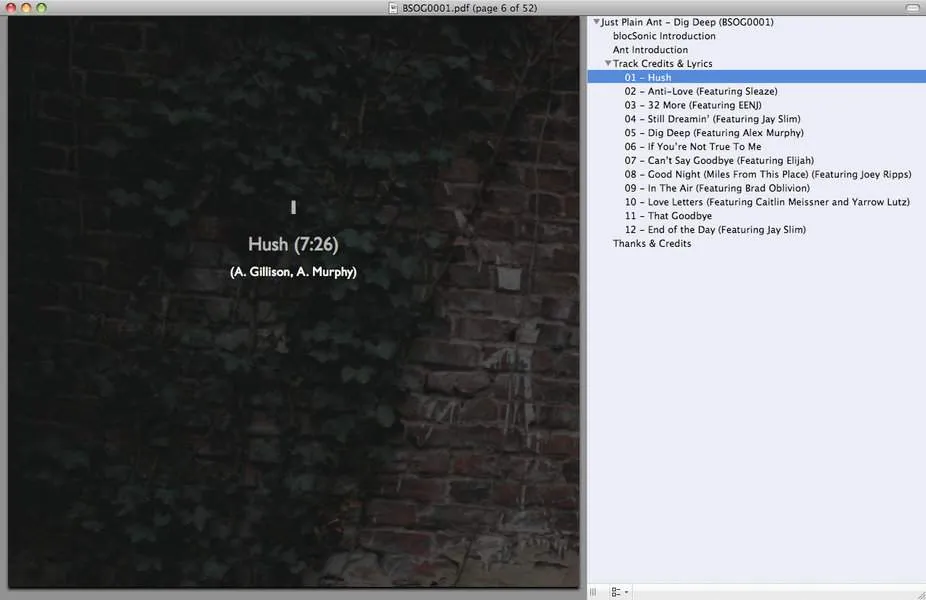Collapse the Track Credits & Lyrics section
Image resolution: width=926 pixels, height=600 pixels.
[608, 63]
